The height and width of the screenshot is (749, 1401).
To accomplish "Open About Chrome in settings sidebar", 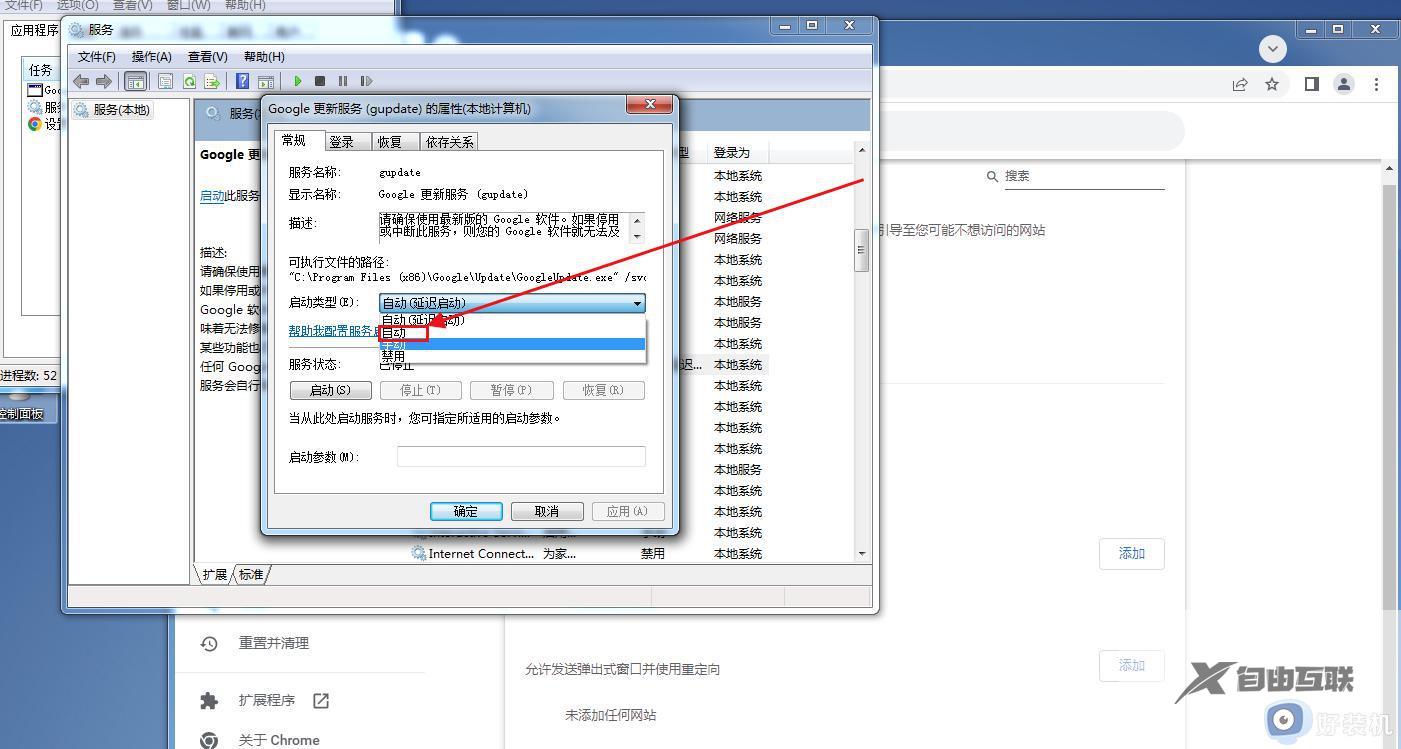I will point(279,740).
